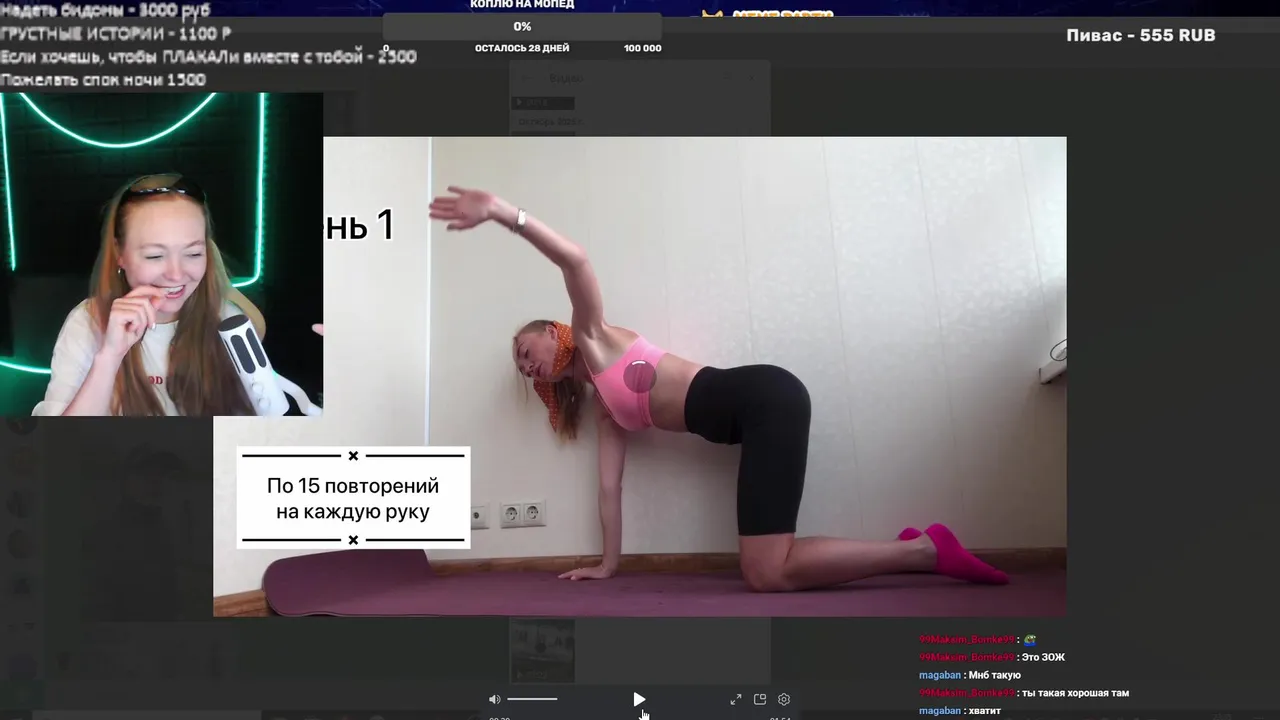Click the streamer webcam overlay
Image resolution: width=1280 pixels, height=720 pixels.
click(x=161, y=254)
